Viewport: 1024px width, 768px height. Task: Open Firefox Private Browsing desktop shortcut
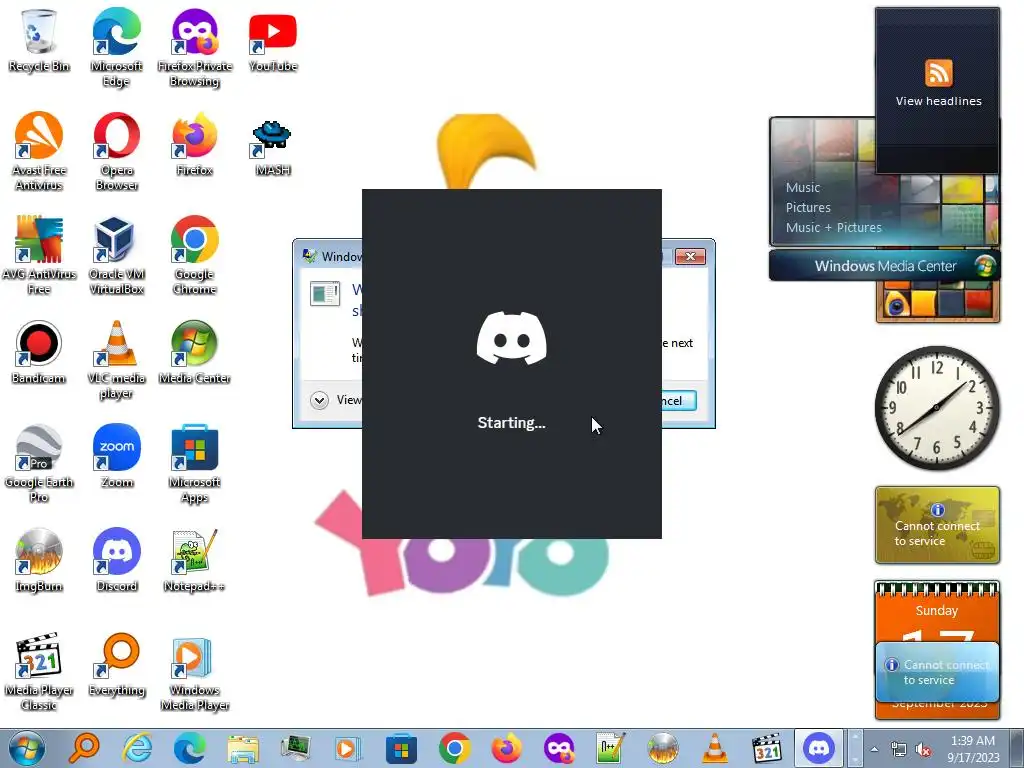click(195, 47)
